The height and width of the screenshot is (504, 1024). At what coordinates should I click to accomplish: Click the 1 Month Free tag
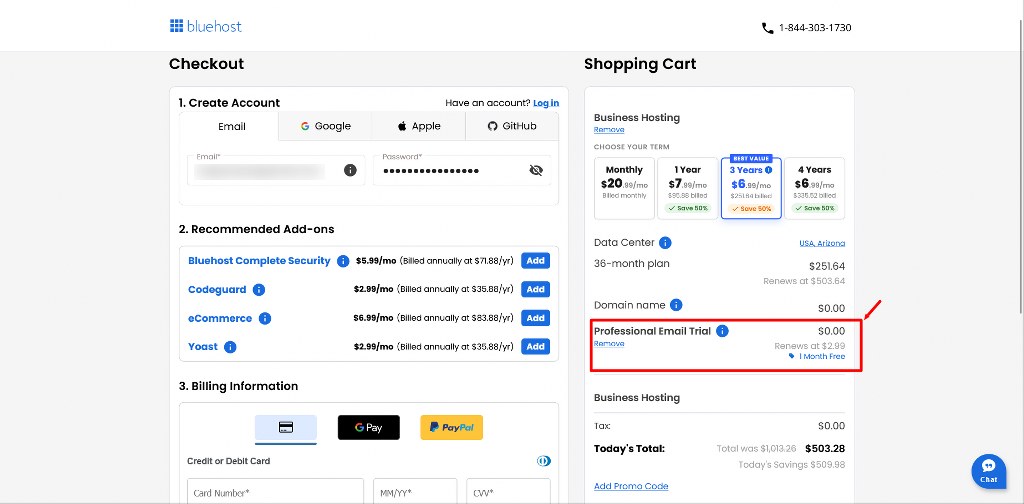817,356
